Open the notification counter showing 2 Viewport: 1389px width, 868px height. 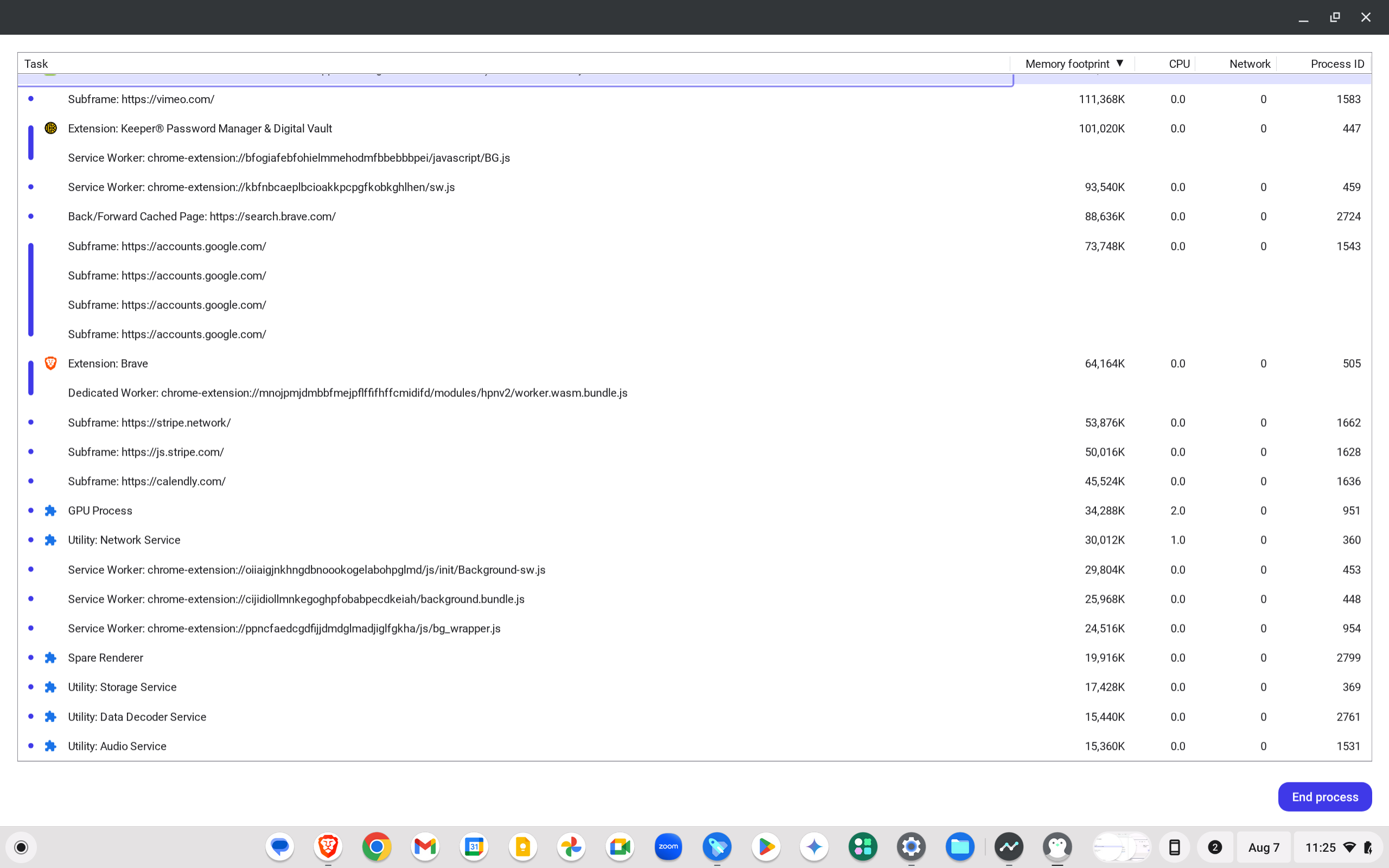point(1214,847)
